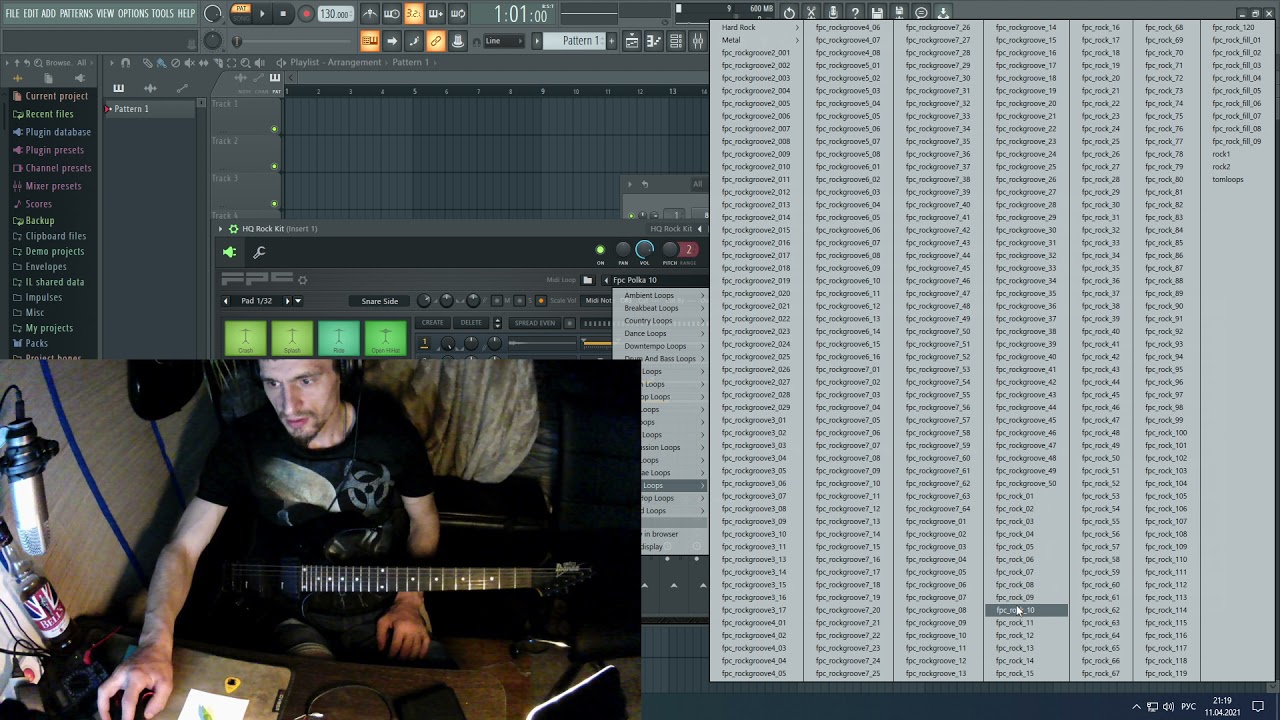Screen dimensions: 1280x720
Task: Hit the Crash drum pad
Action: click(x=246, y=339)
